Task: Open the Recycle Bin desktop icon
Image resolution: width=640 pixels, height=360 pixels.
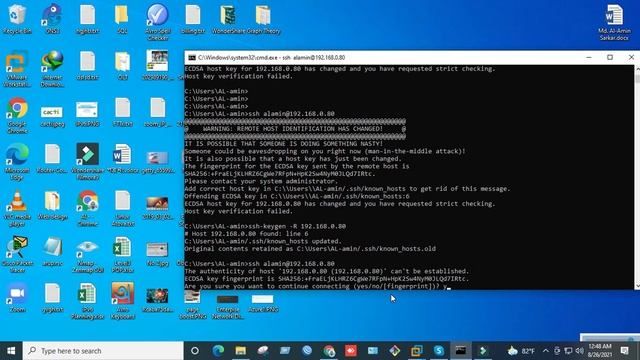Action: [x=17, y=18]
